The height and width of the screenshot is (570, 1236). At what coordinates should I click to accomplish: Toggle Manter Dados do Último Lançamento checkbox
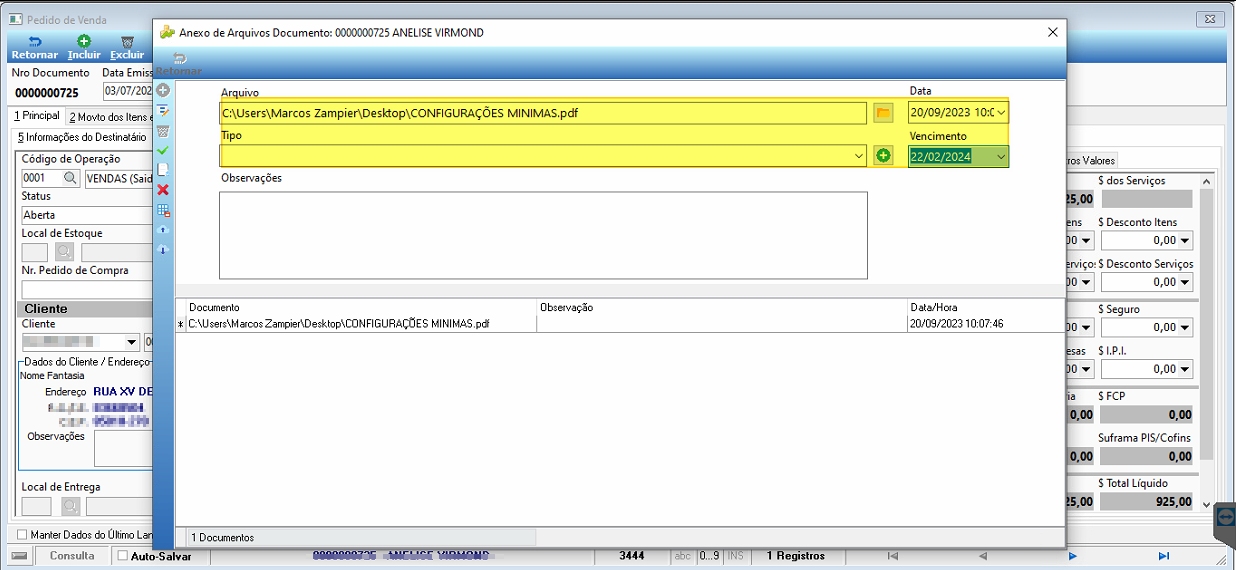point(22,535)
